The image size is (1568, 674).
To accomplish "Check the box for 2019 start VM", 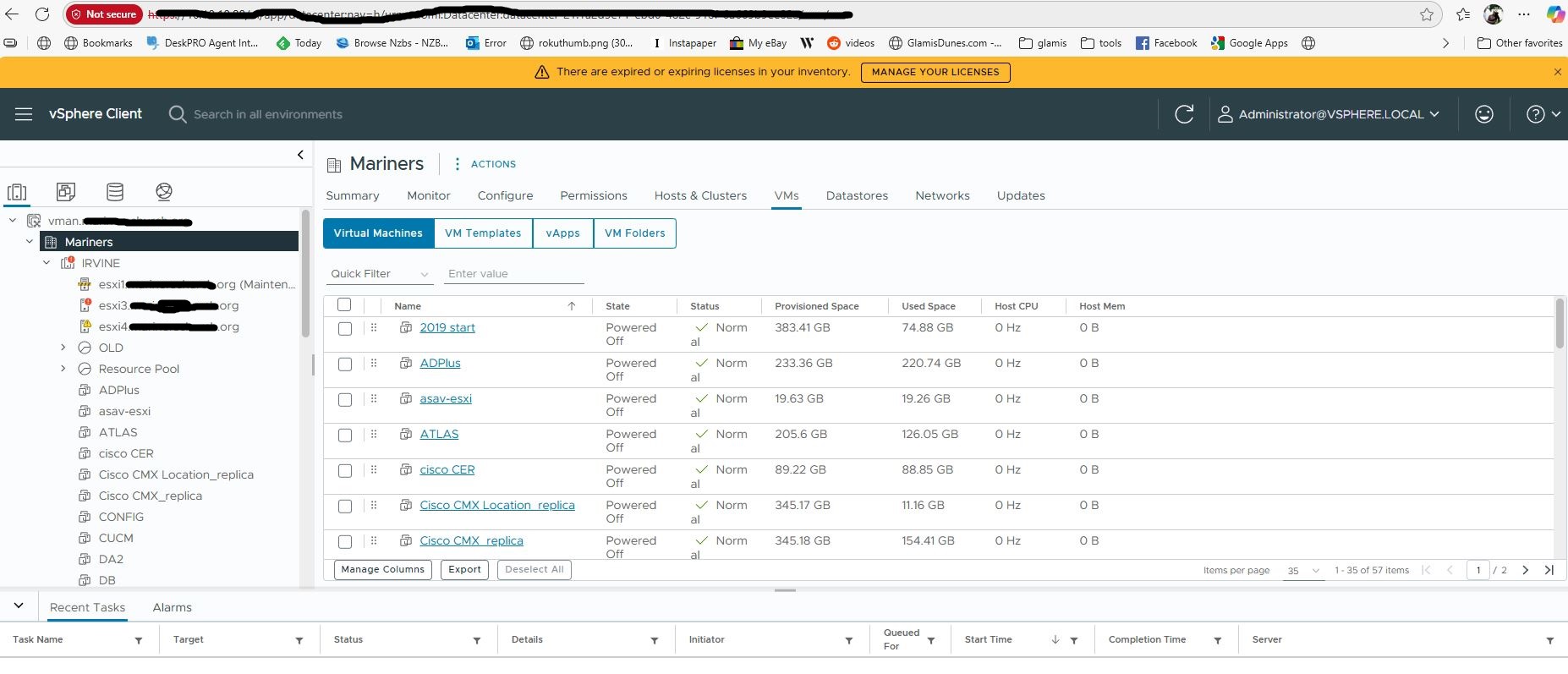I will pos(345,329).
